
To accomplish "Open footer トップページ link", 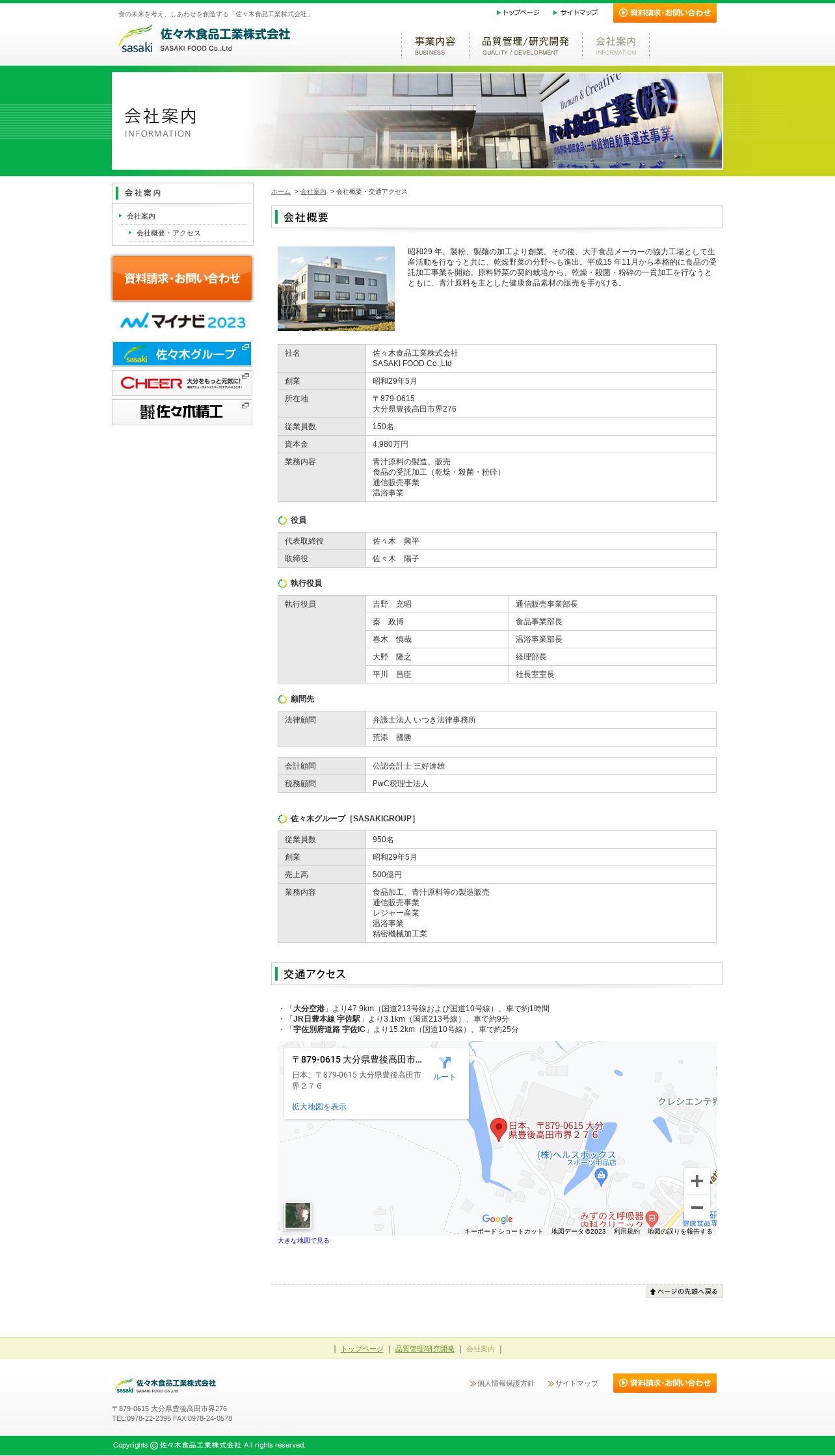I will 362,1349.
